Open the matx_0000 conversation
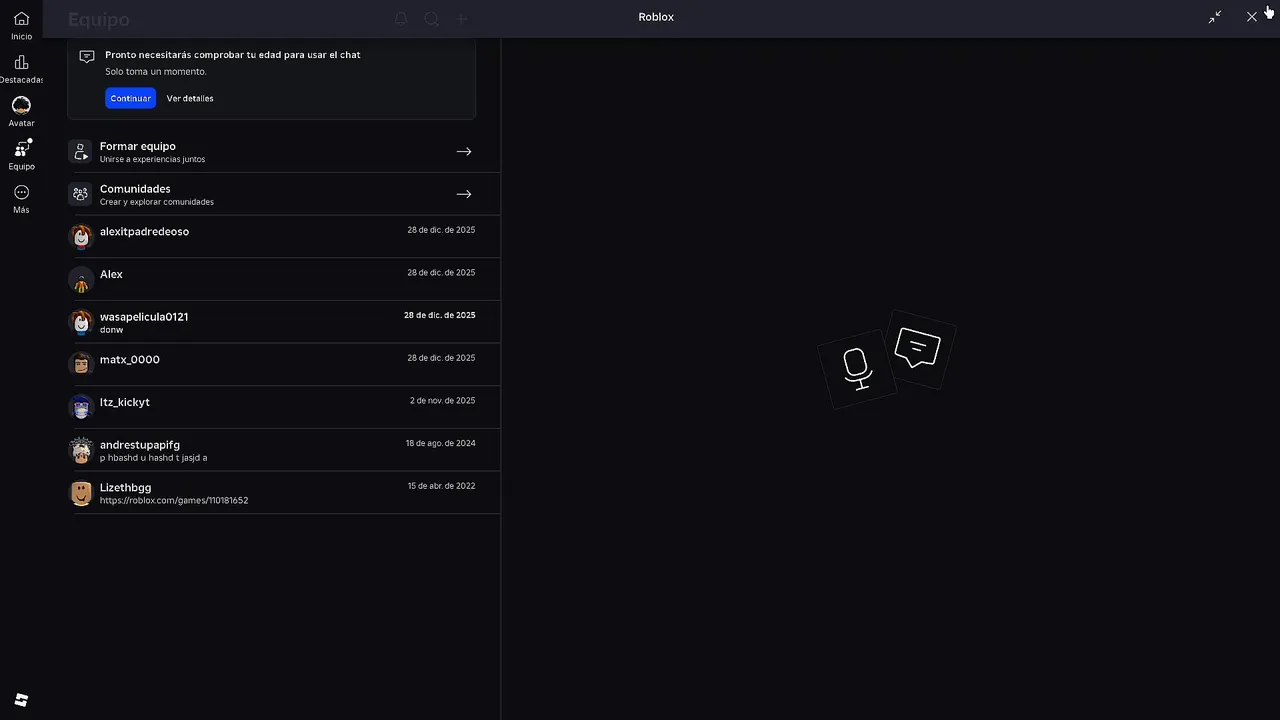Image resolution: width=1280 pixels, height=720 pixels. point(284,364)
